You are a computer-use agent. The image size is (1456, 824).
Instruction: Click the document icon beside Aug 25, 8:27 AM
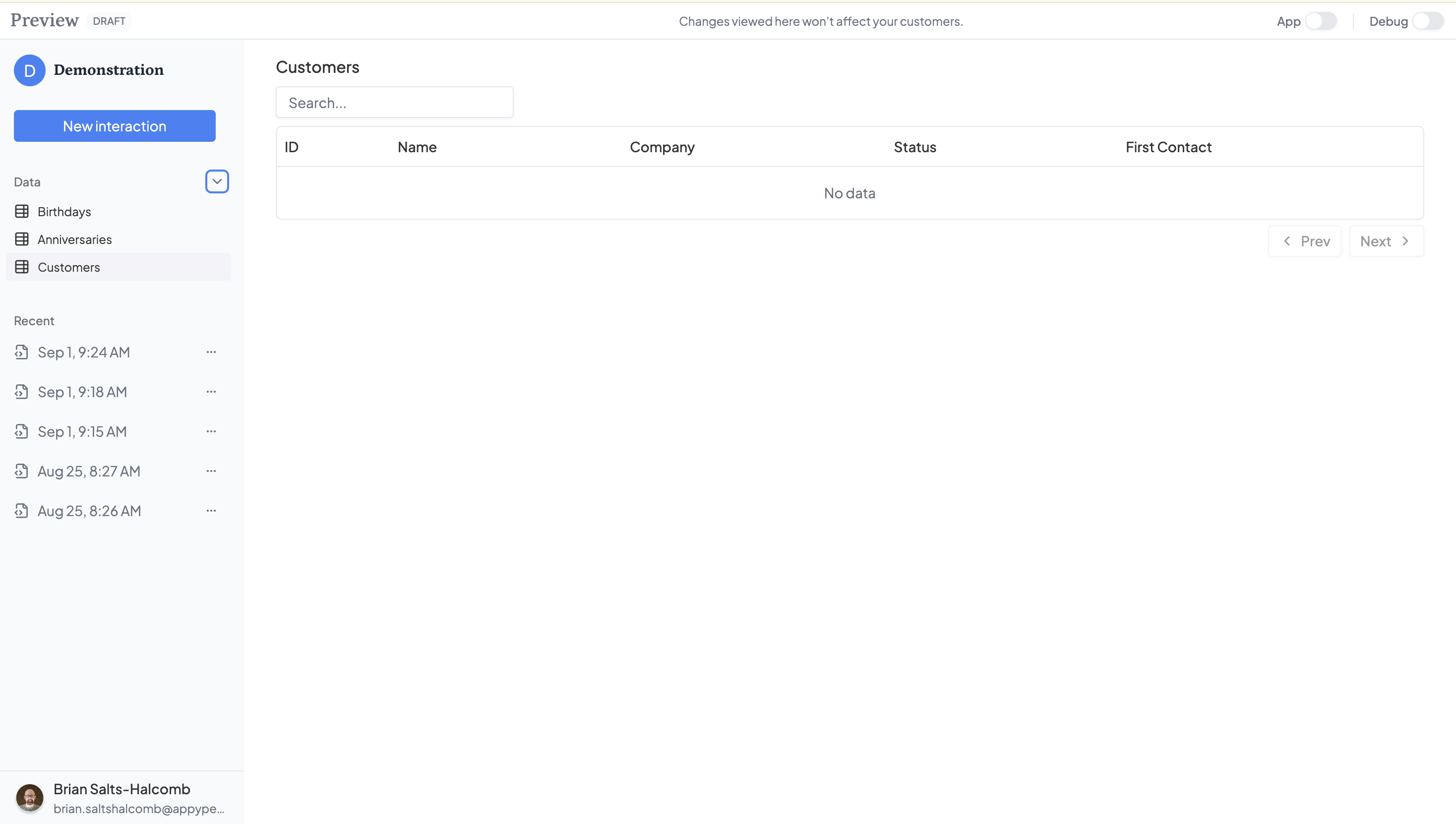pos(21,471)
